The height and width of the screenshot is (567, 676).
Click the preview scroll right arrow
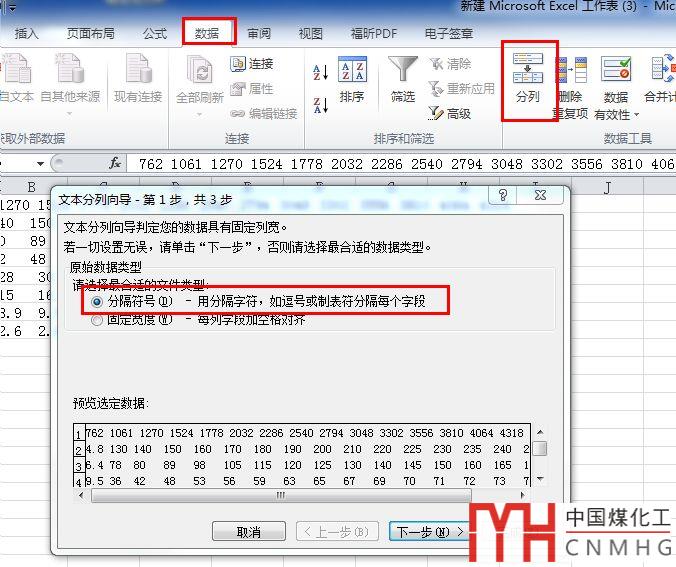tap(523, 495)
